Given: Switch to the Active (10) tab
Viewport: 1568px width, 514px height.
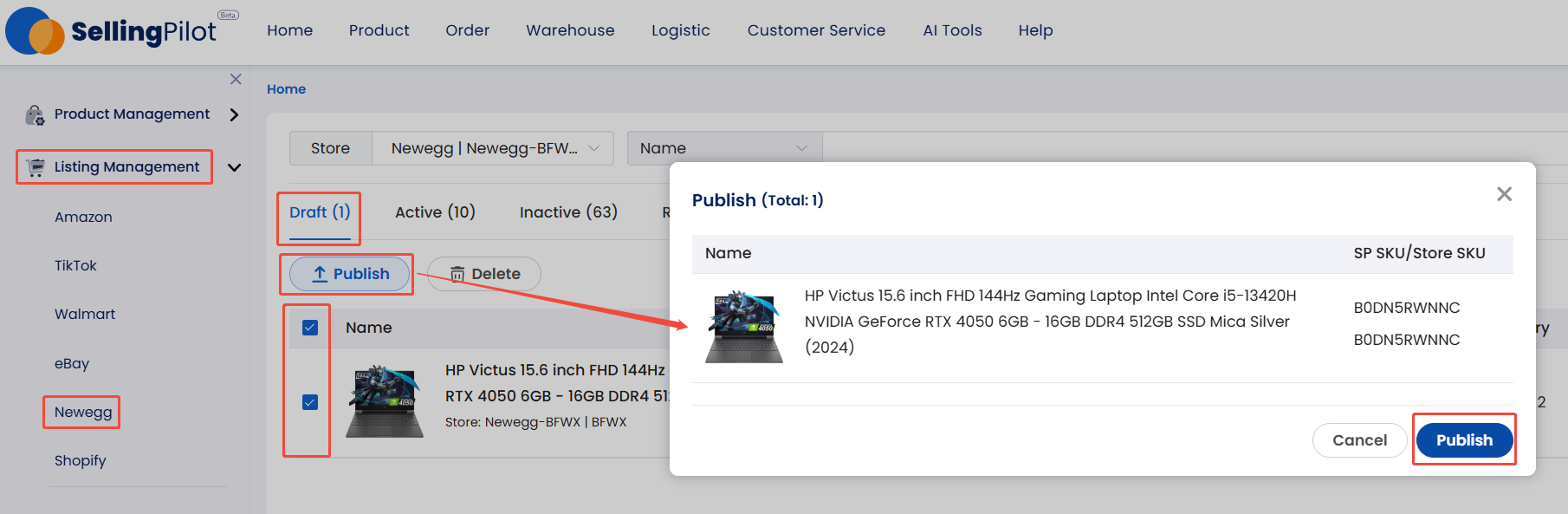Looking at the screenshot, I should (x=436, y=212).
